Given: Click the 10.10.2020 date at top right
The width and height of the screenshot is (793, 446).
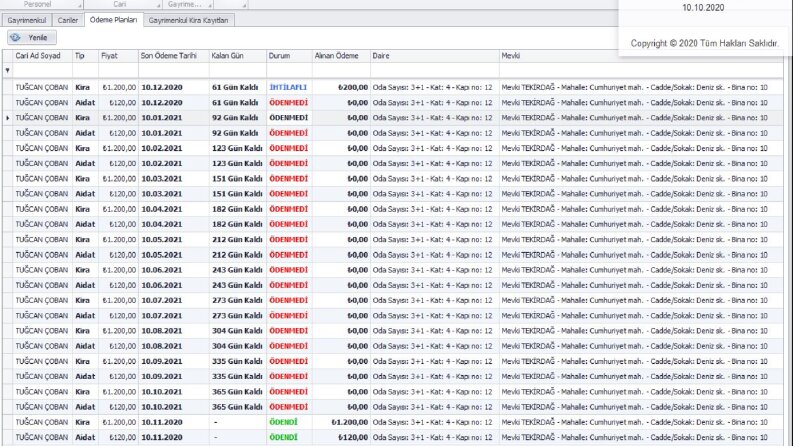Looking at the screenshot, I should 703,8.
